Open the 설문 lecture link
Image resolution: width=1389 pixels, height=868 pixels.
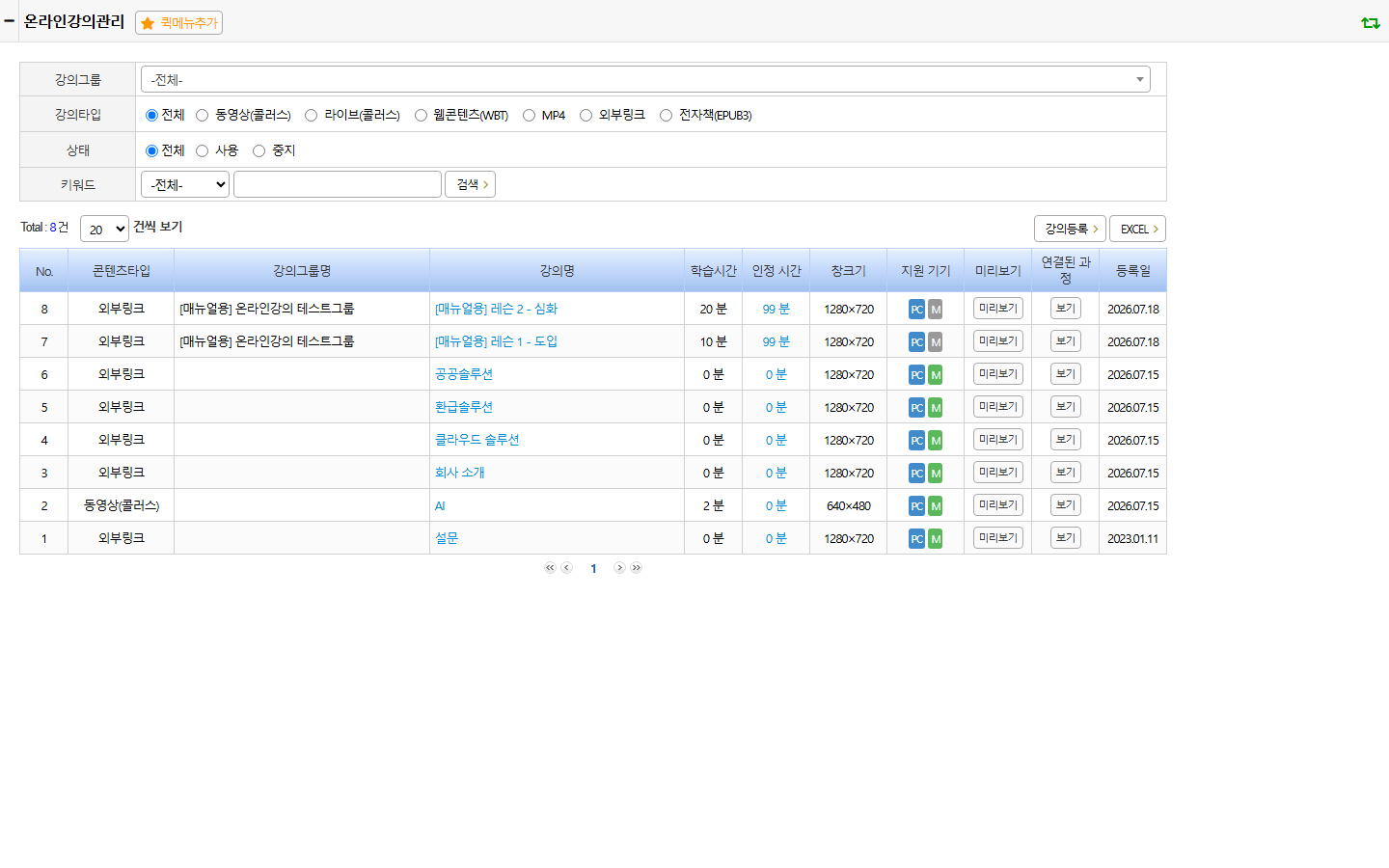[447, 538]
